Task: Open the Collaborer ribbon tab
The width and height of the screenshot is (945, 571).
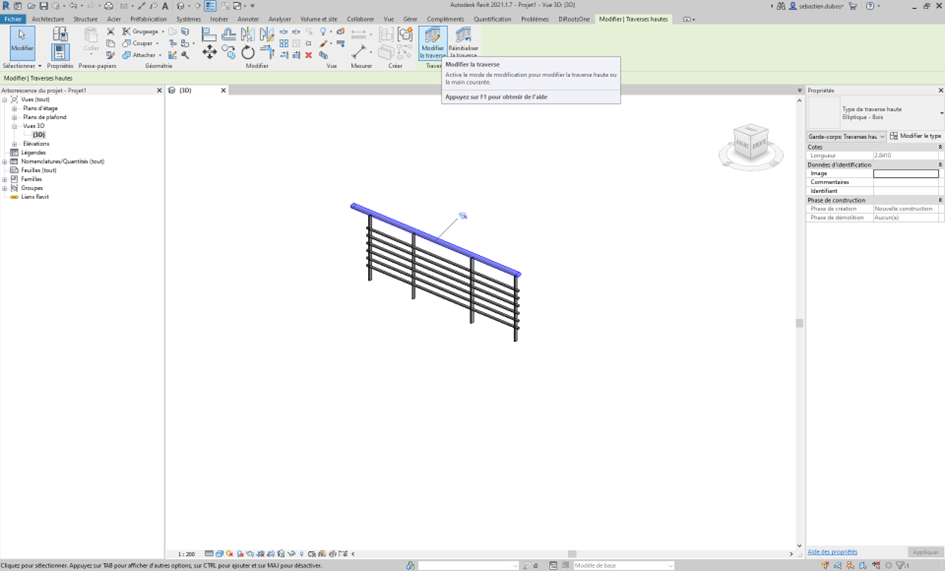Action: point(360,19)
